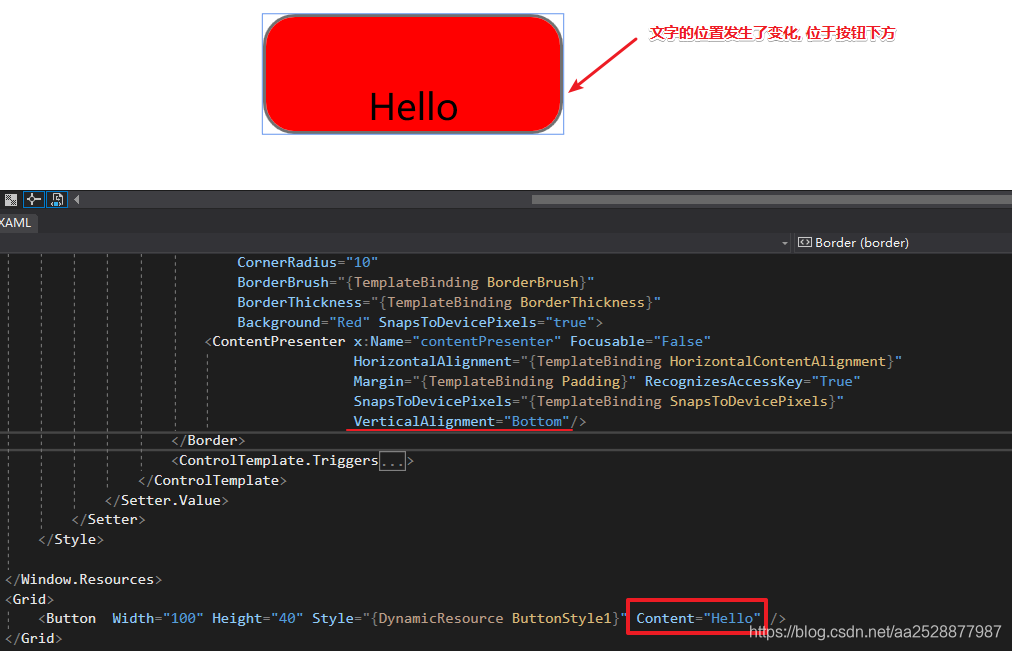Image resolution: width=1012 pixels, height=651 pixels.
Task: Click the ControlTemplate.Triggers tag text
Action: (x=279, y=461)
